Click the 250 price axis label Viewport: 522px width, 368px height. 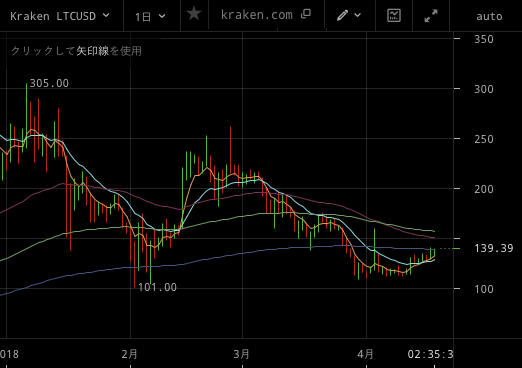click(x=484, y=139)
